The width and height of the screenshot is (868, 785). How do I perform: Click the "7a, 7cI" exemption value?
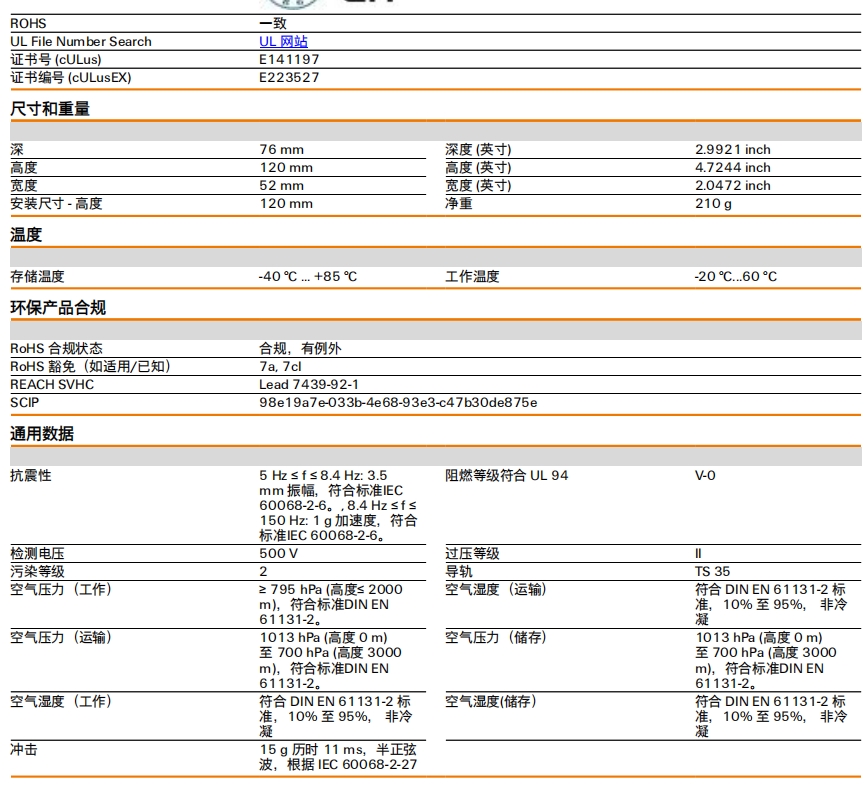coord(280,366)
